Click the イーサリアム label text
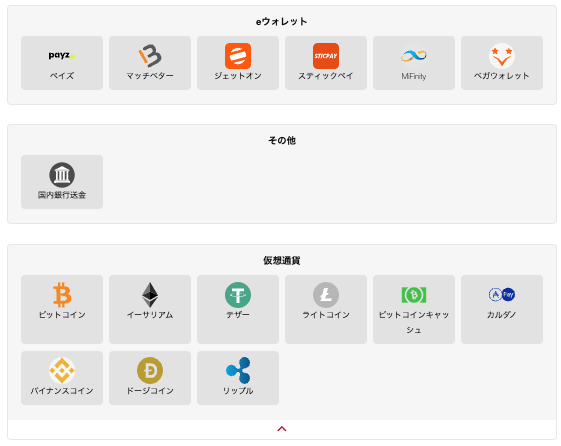 pos(150,315)
